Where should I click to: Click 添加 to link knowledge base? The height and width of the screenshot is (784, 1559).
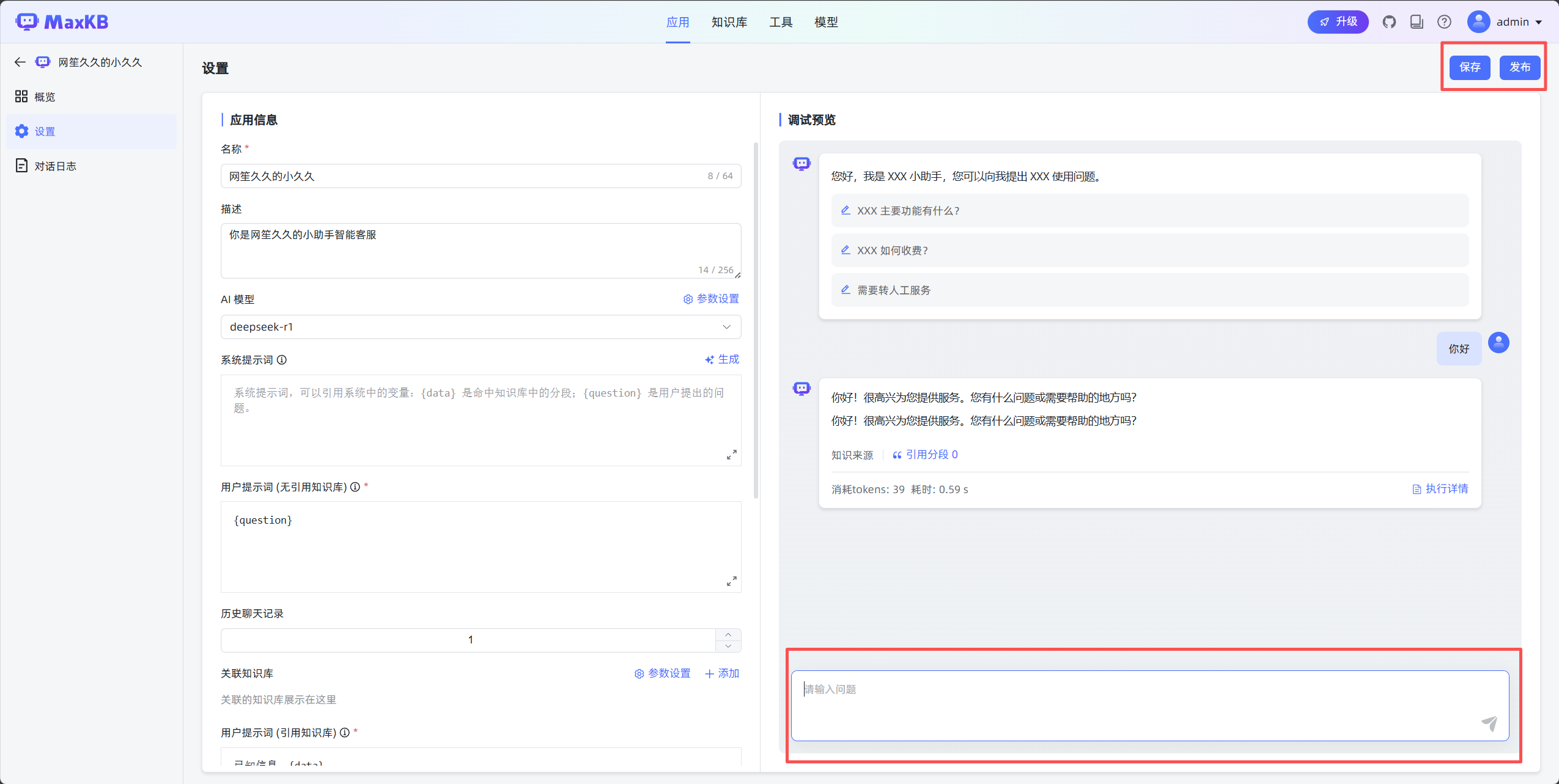(x=722, y=673)
